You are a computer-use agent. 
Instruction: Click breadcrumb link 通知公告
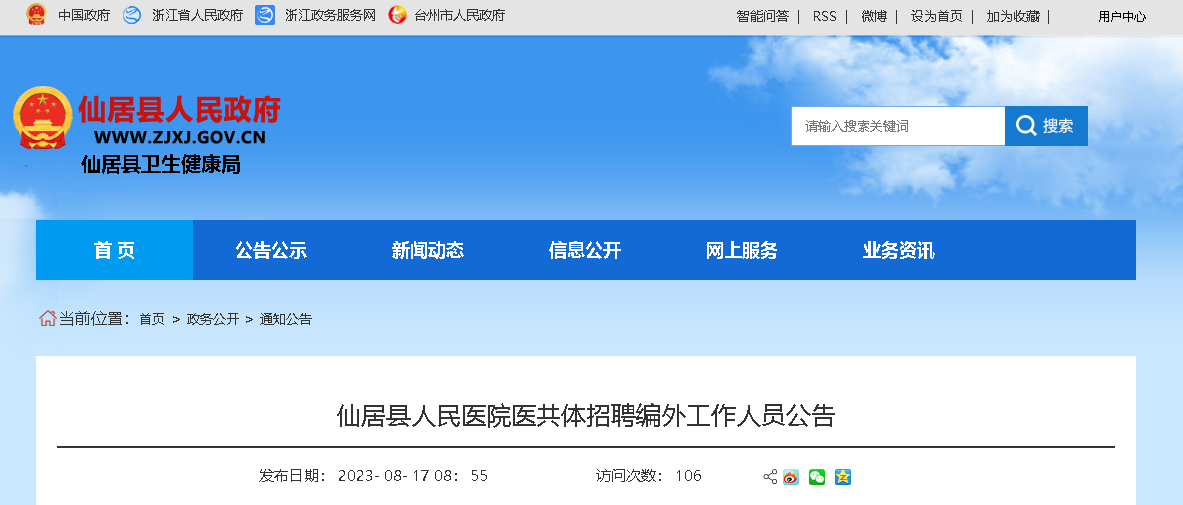286,319
